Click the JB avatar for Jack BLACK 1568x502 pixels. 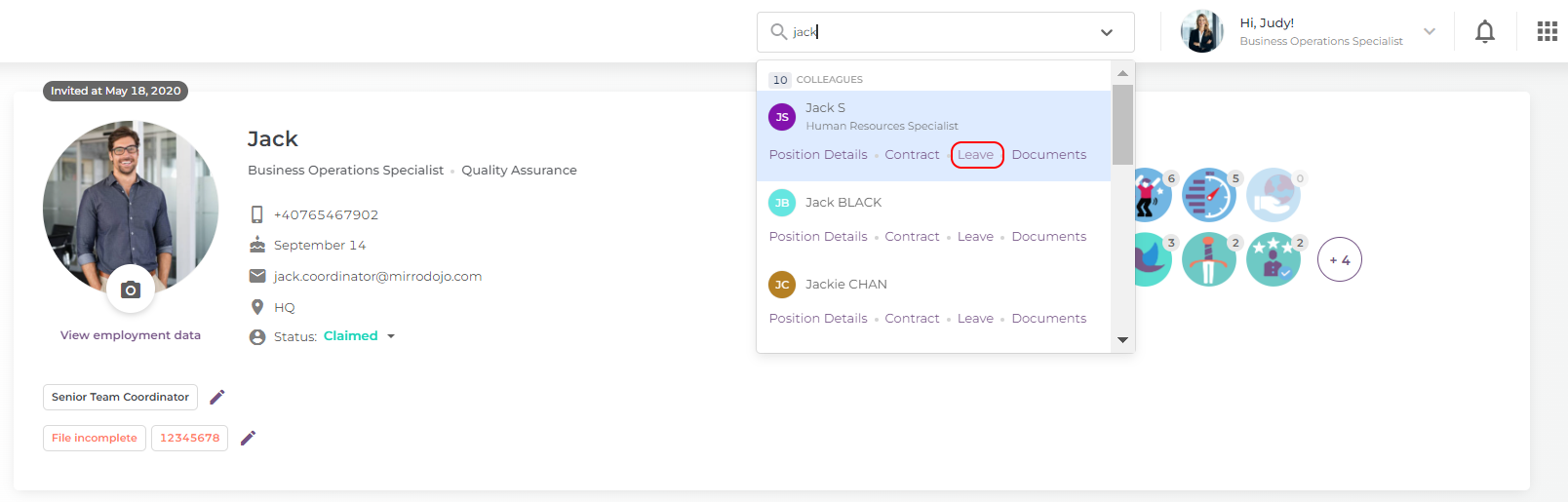tap(782, 203)
